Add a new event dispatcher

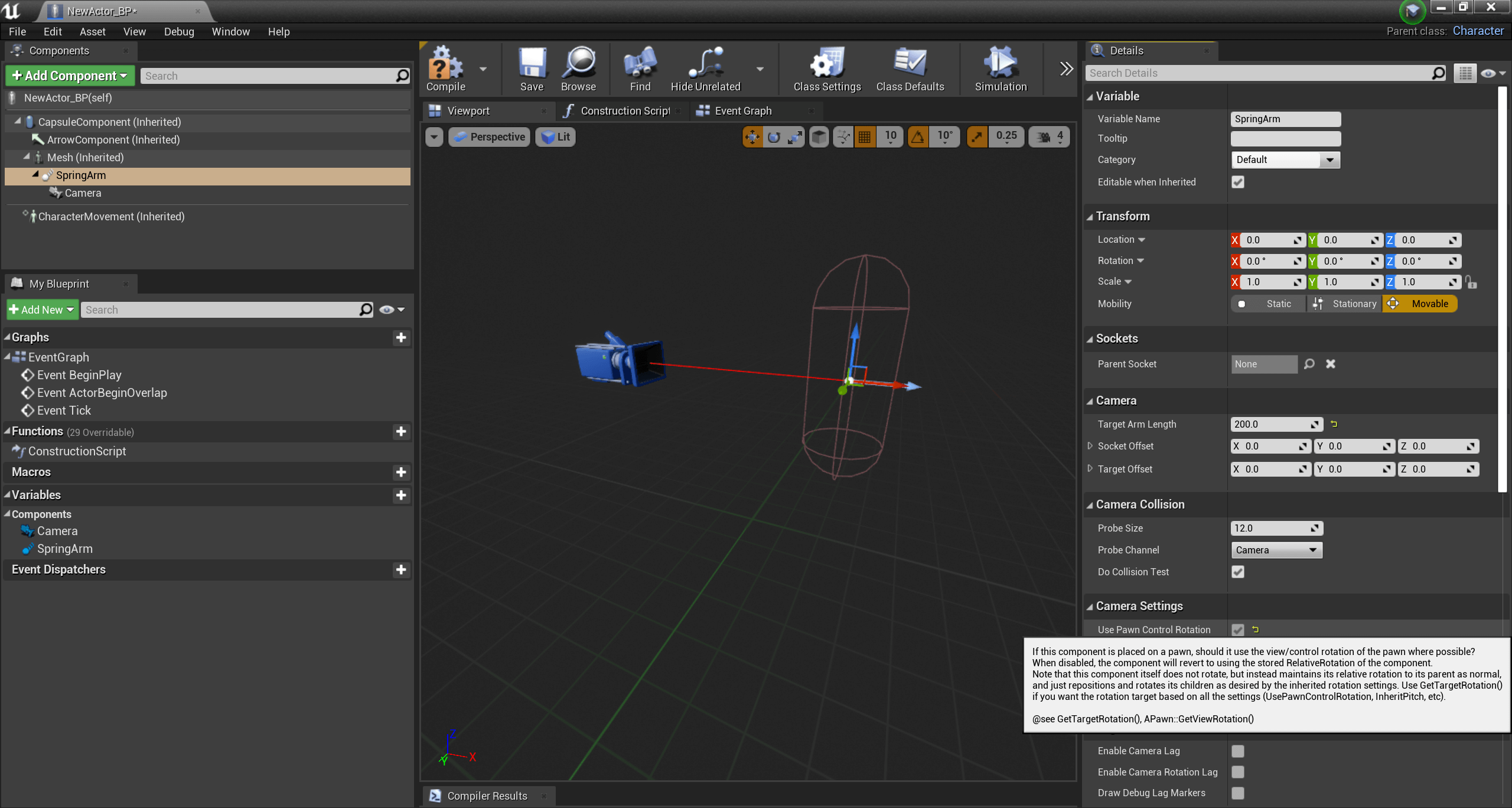click(401, 569)
